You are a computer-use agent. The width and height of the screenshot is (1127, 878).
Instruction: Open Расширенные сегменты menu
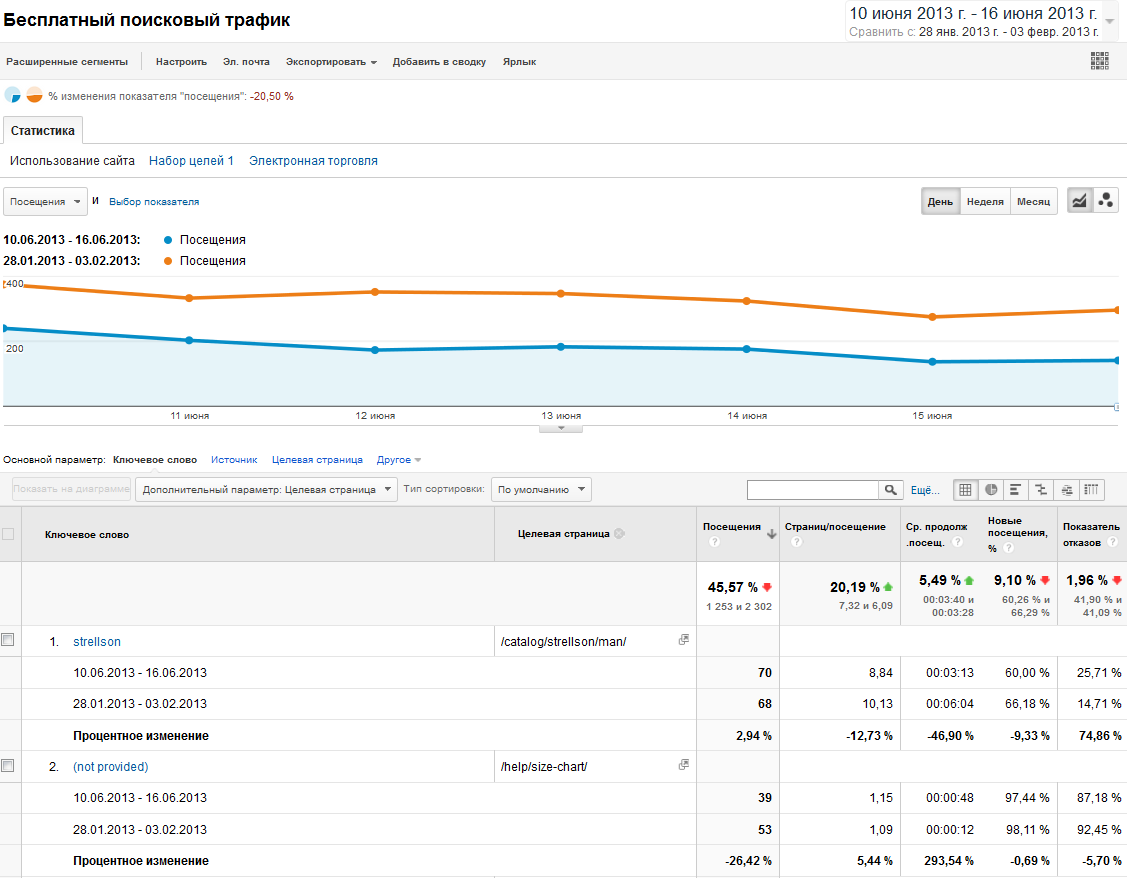click(67, 62)
